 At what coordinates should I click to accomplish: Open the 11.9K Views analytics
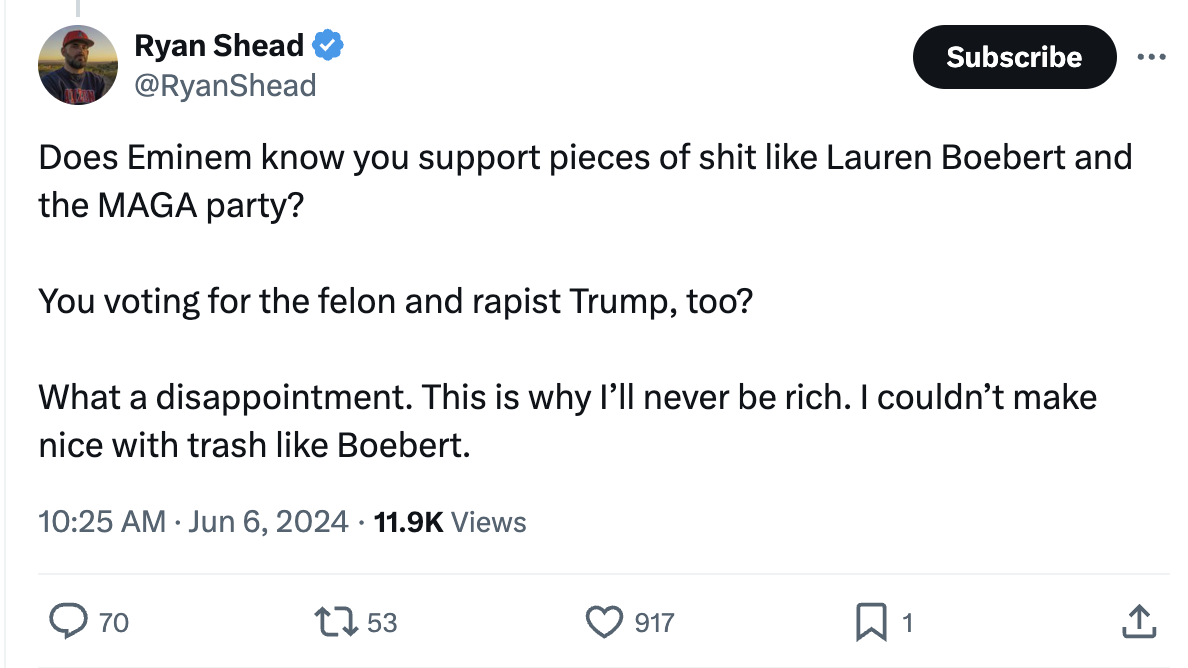pos(449,521)
